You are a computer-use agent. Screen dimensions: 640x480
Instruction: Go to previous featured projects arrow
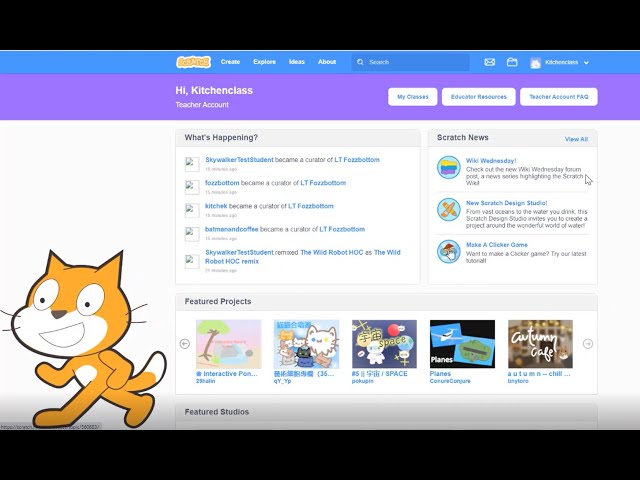(x=185, y=344)
